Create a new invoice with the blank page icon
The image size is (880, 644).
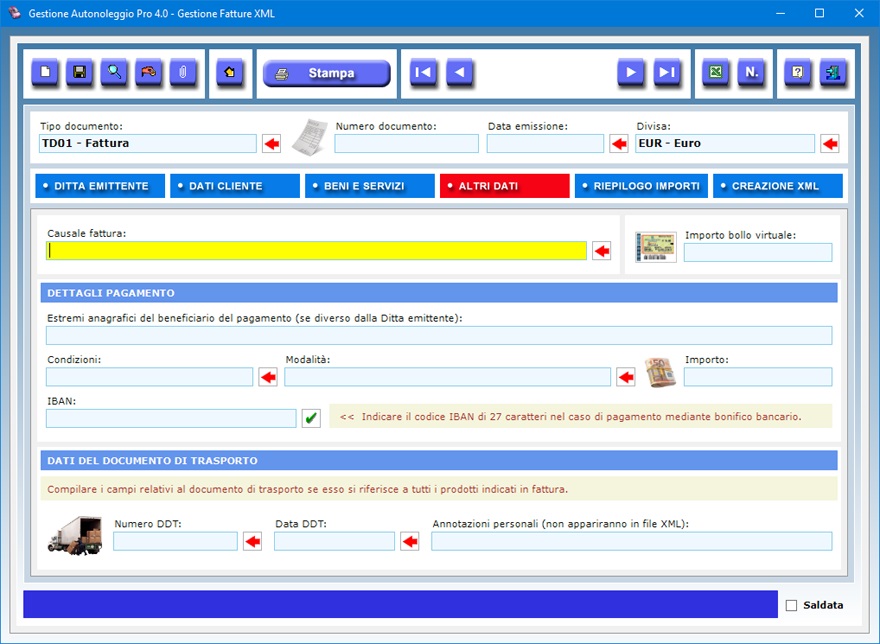point(45,72)
